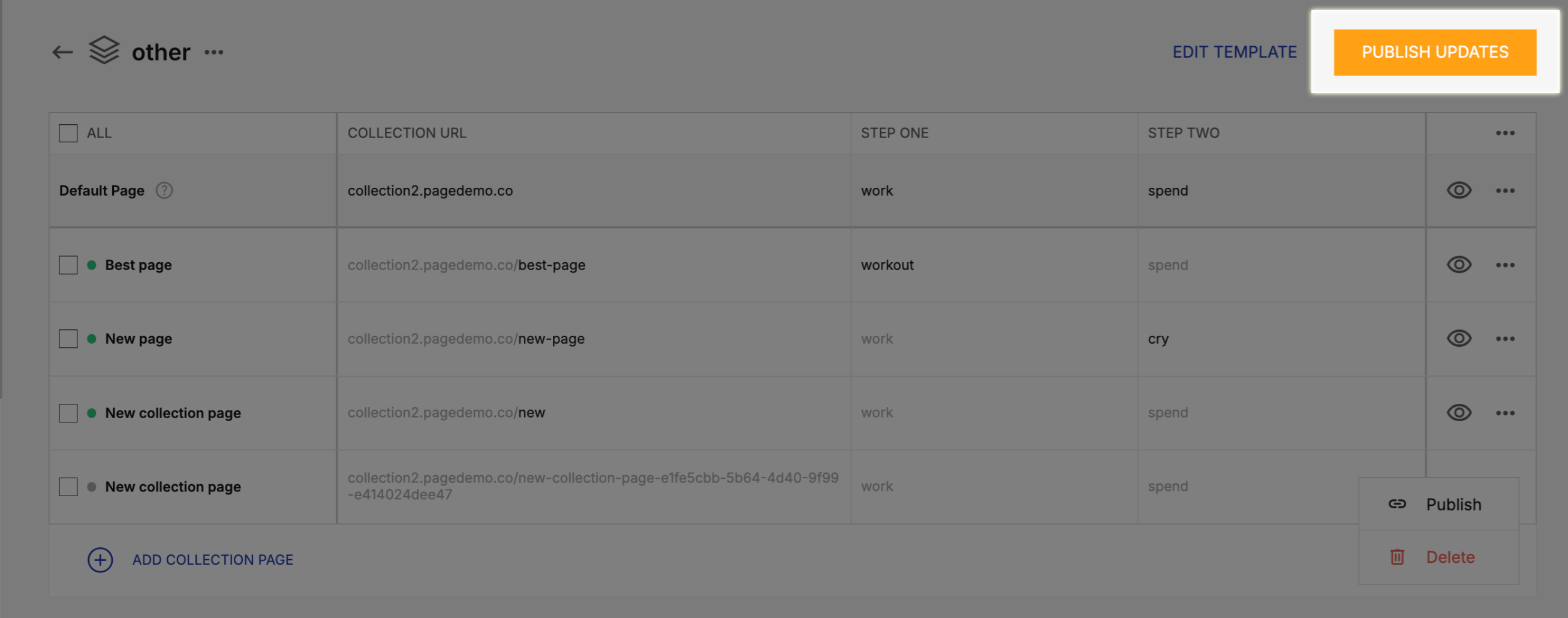
Task: Check the New page row checkbox
Action: (67, 338)
